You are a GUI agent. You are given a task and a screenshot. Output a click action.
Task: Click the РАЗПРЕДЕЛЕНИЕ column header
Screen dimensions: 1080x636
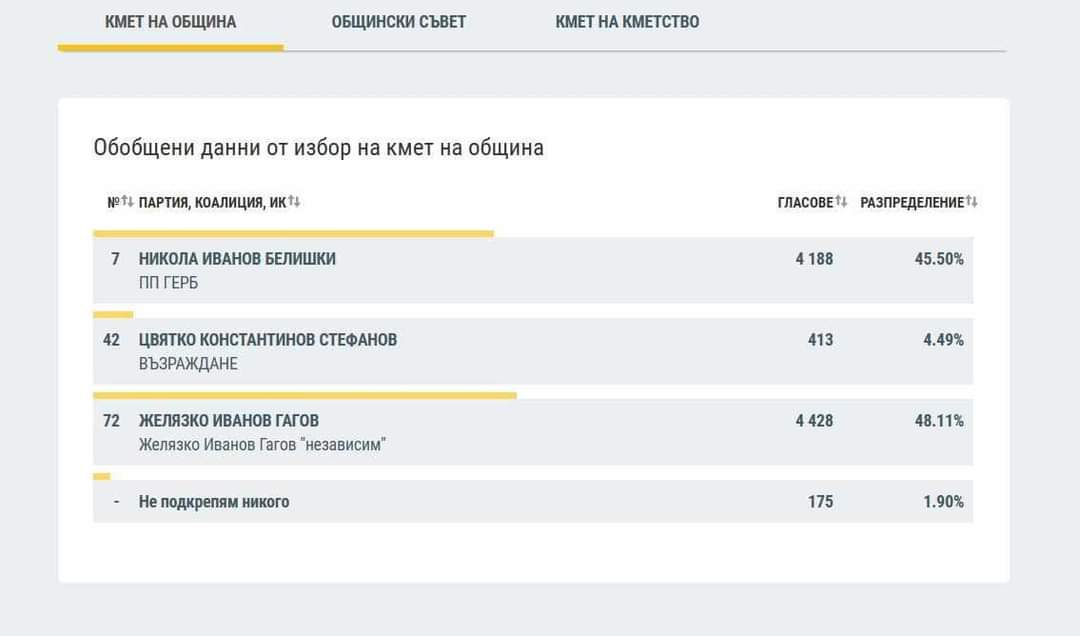click(912, 203)
